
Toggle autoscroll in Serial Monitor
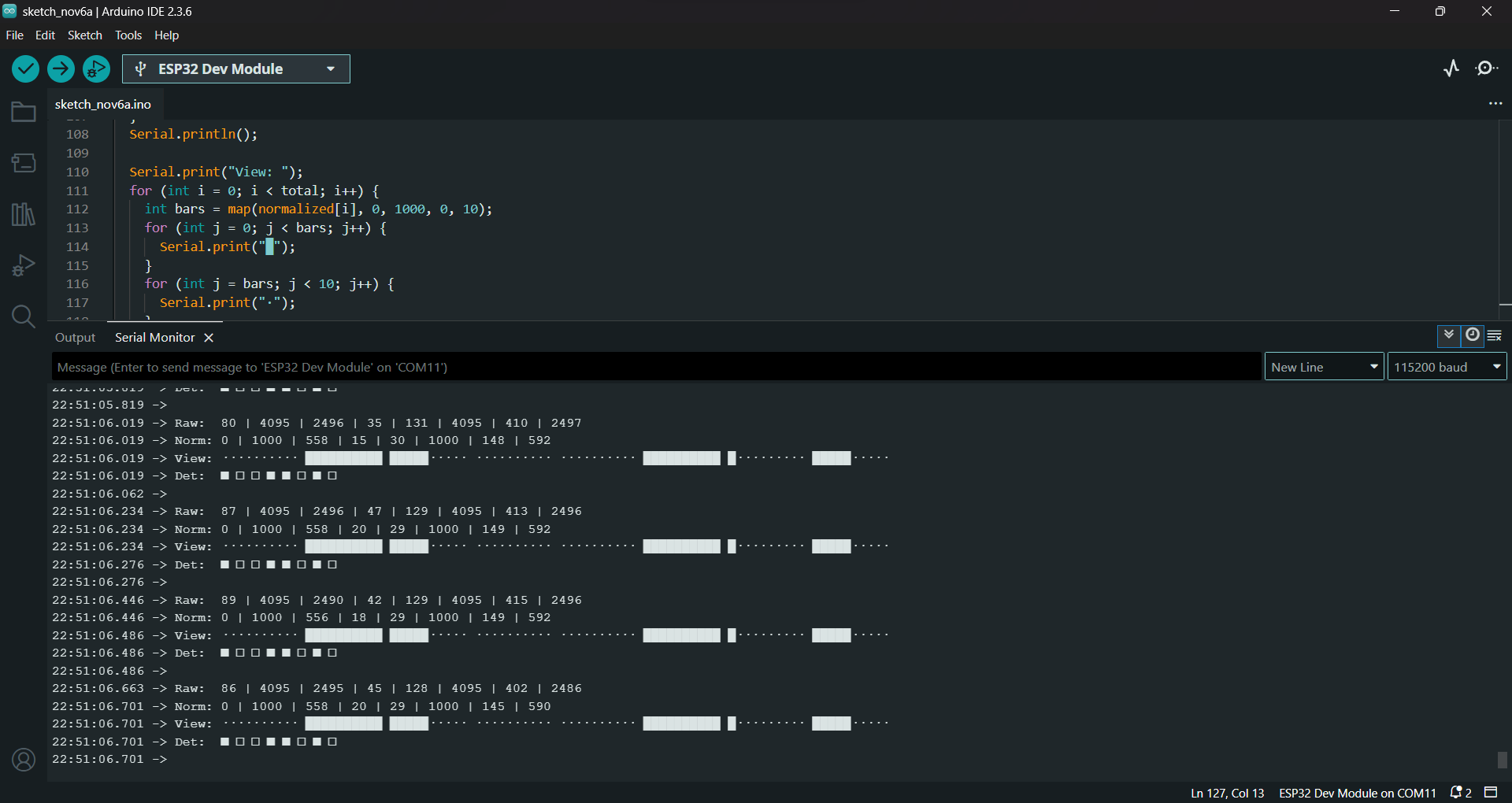[x=1449, y=335]
